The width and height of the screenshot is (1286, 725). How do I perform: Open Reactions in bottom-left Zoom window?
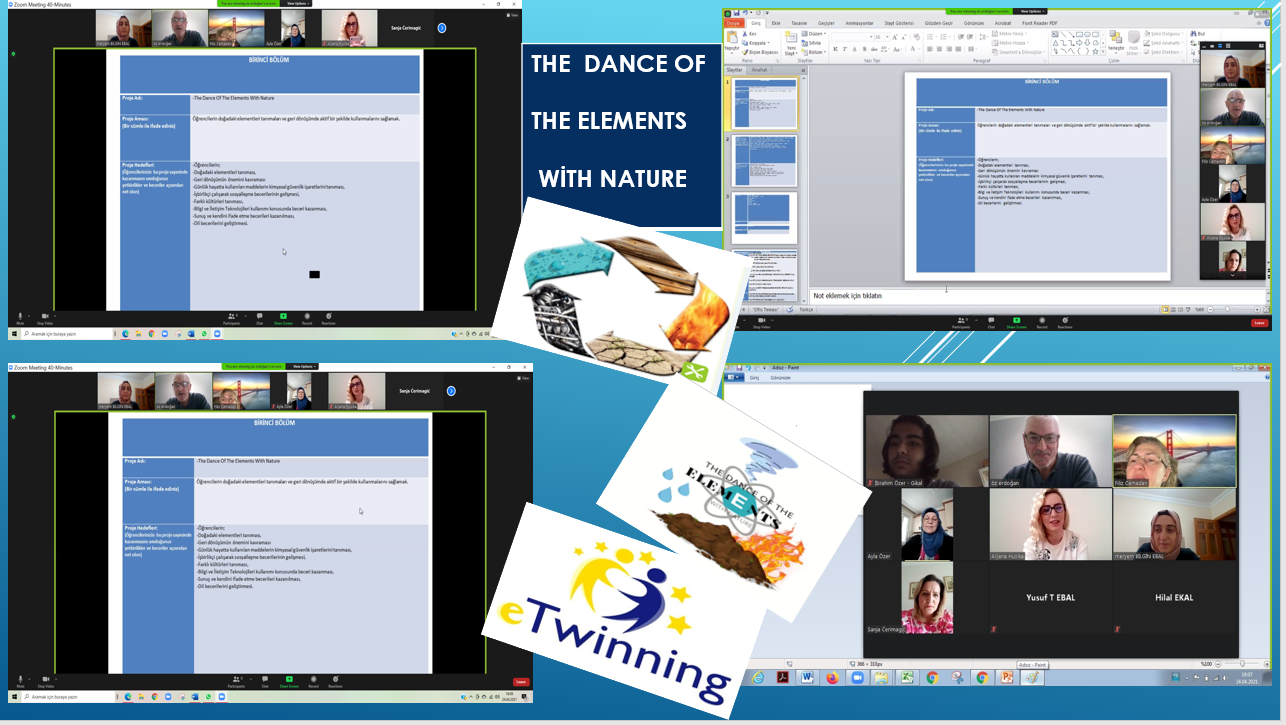(x=336, y=682)
